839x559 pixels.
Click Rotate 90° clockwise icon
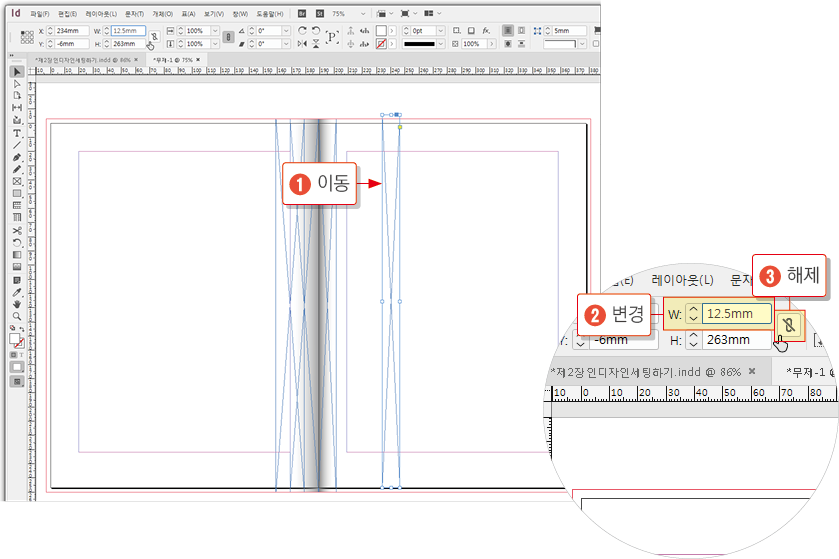pyautogui.click(x=302, y=30)
